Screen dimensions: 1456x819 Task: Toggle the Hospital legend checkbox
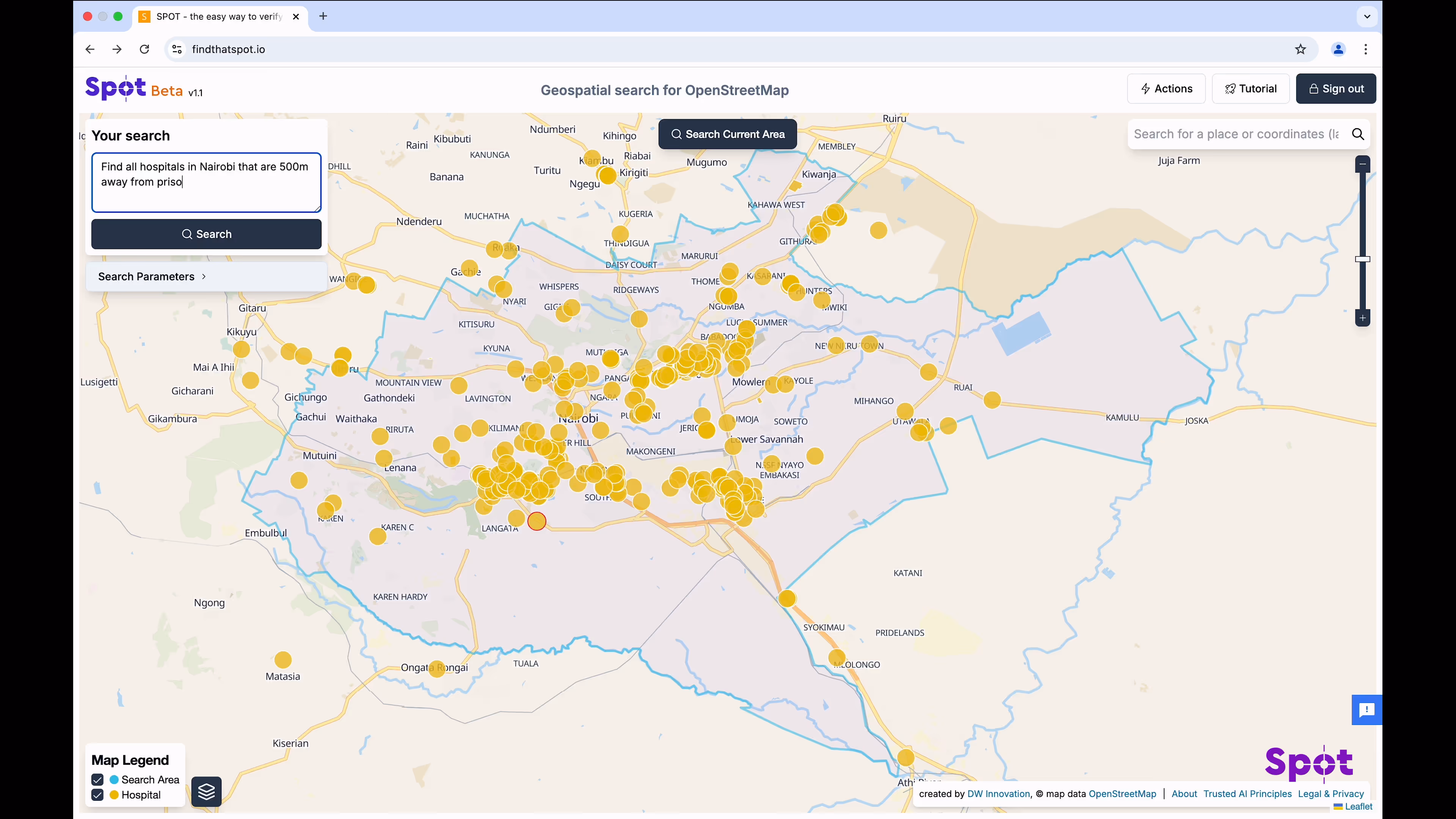point(97,795)
